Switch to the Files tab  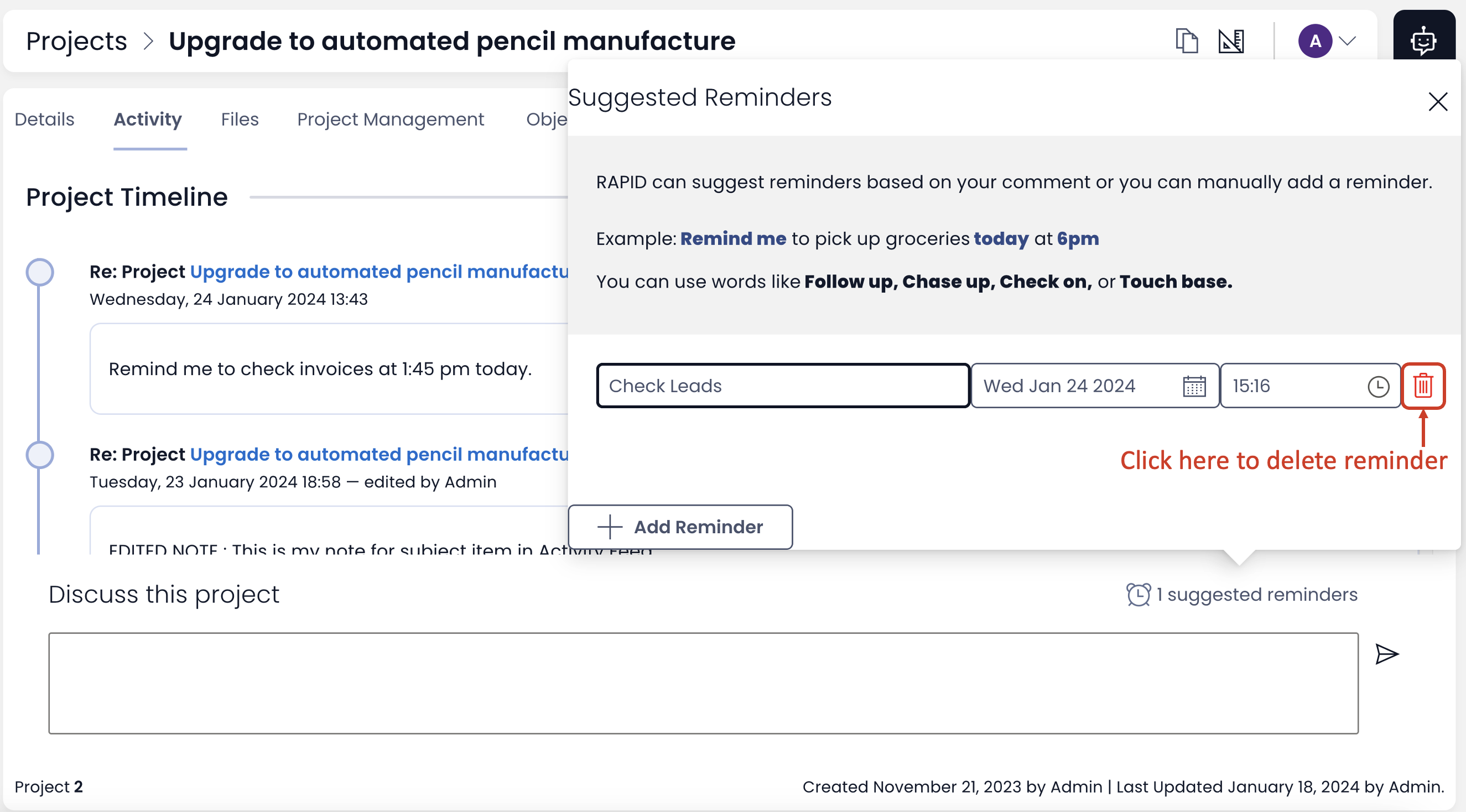point(239,119)
